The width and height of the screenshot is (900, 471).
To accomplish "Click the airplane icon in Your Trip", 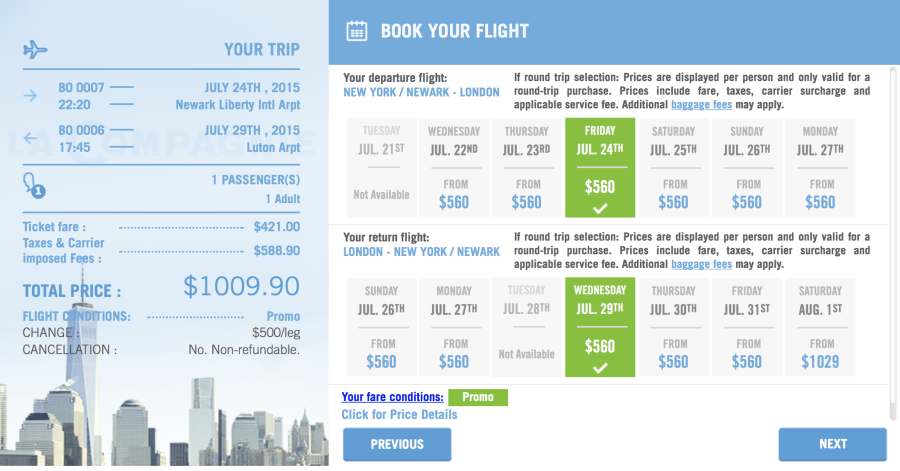I will [35, 49].
